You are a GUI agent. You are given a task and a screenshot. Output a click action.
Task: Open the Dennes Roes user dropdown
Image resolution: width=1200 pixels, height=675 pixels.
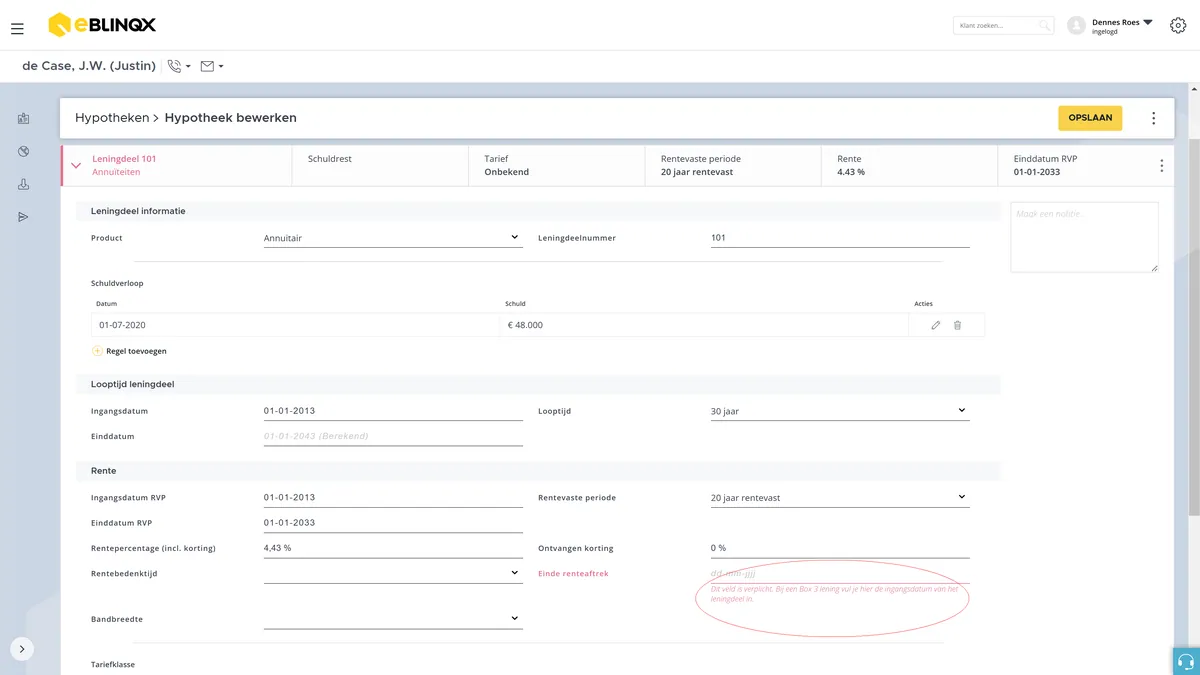[1122, 26]
